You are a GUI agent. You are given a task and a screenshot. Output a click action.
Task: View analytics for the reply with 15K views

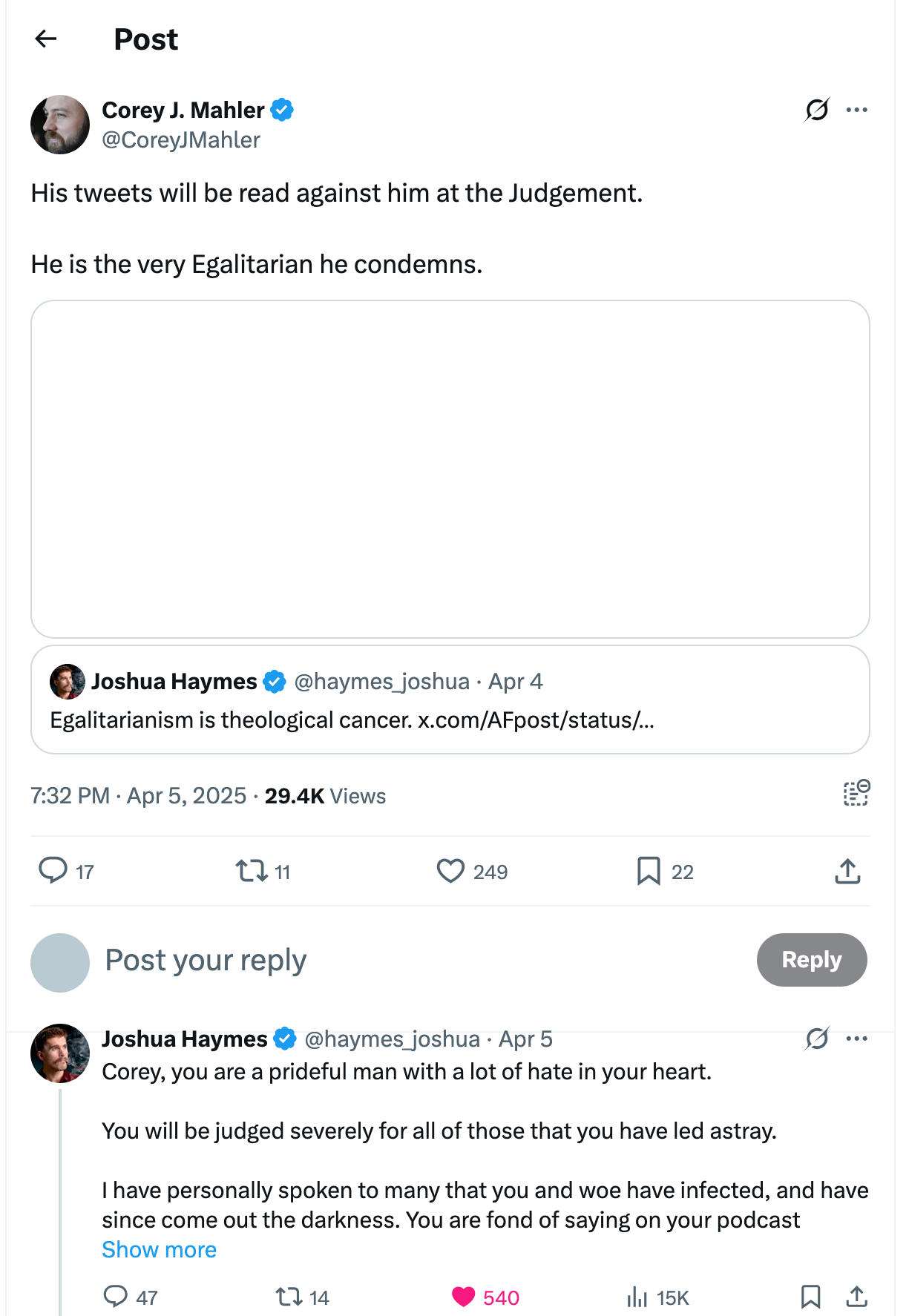(x=637, y=1297)
